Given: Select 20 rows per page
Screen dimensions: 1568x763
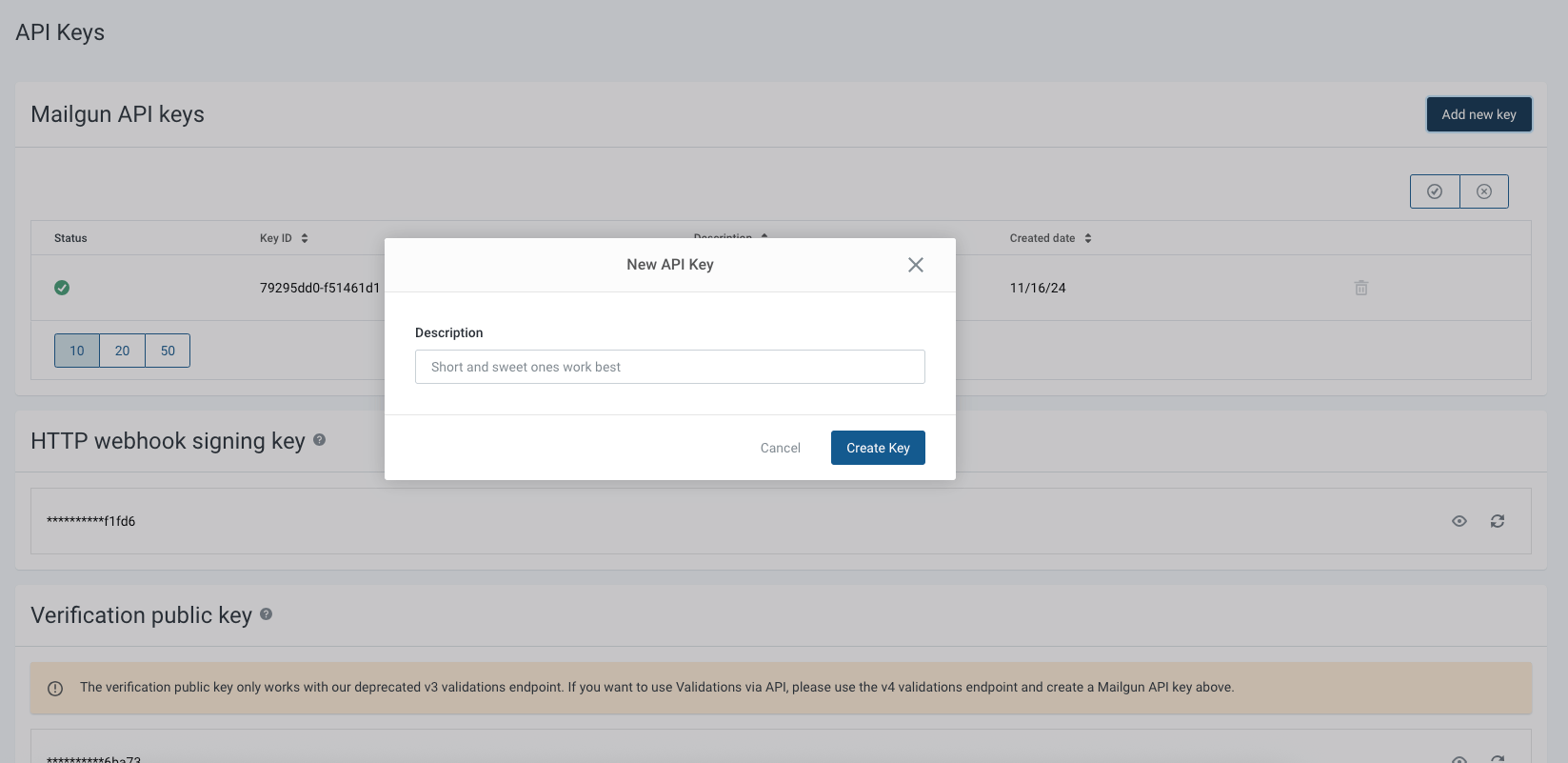Looking at the screenshot, I should click(x=122, y=351).
